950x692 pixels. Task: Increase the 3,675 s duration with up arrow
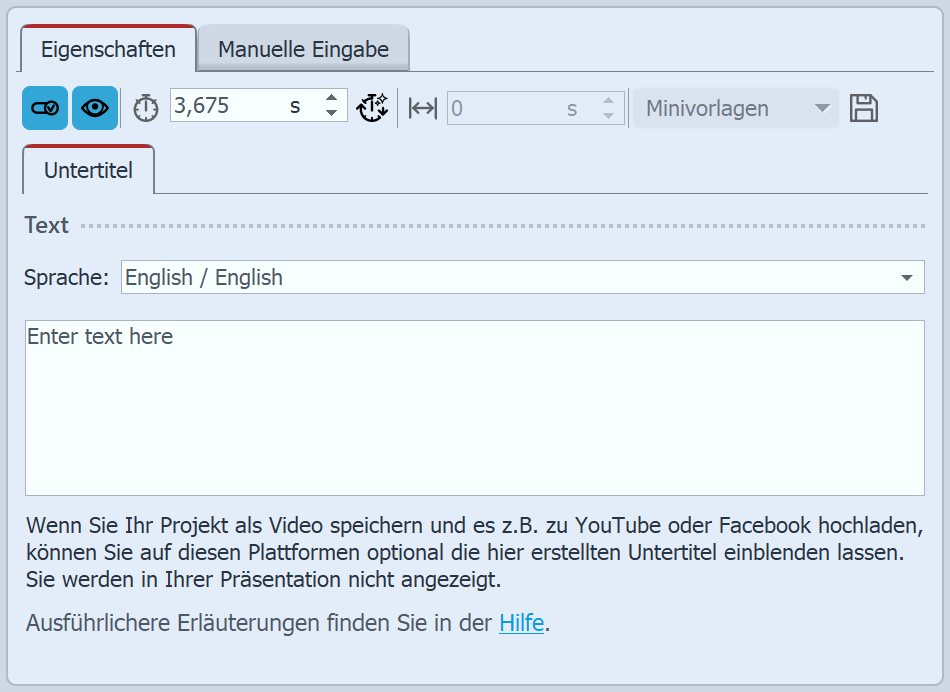pos(330,100)
